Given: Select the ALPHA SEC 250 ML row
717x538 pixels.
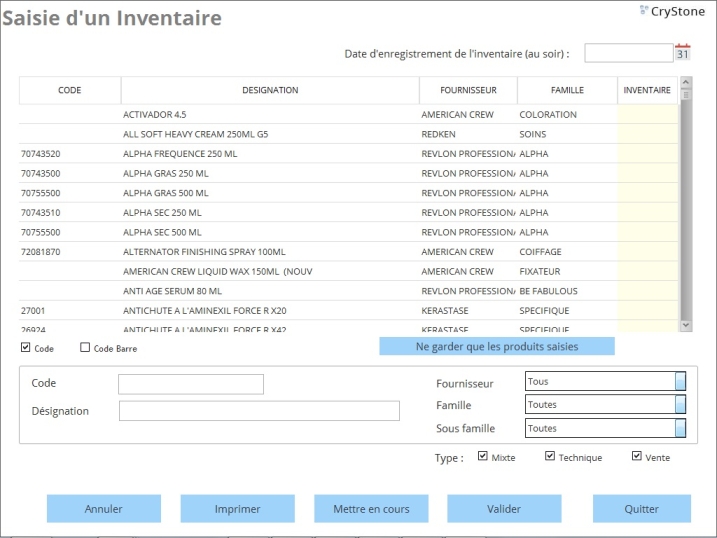Looking at the screenshot, I should (348, 213).
